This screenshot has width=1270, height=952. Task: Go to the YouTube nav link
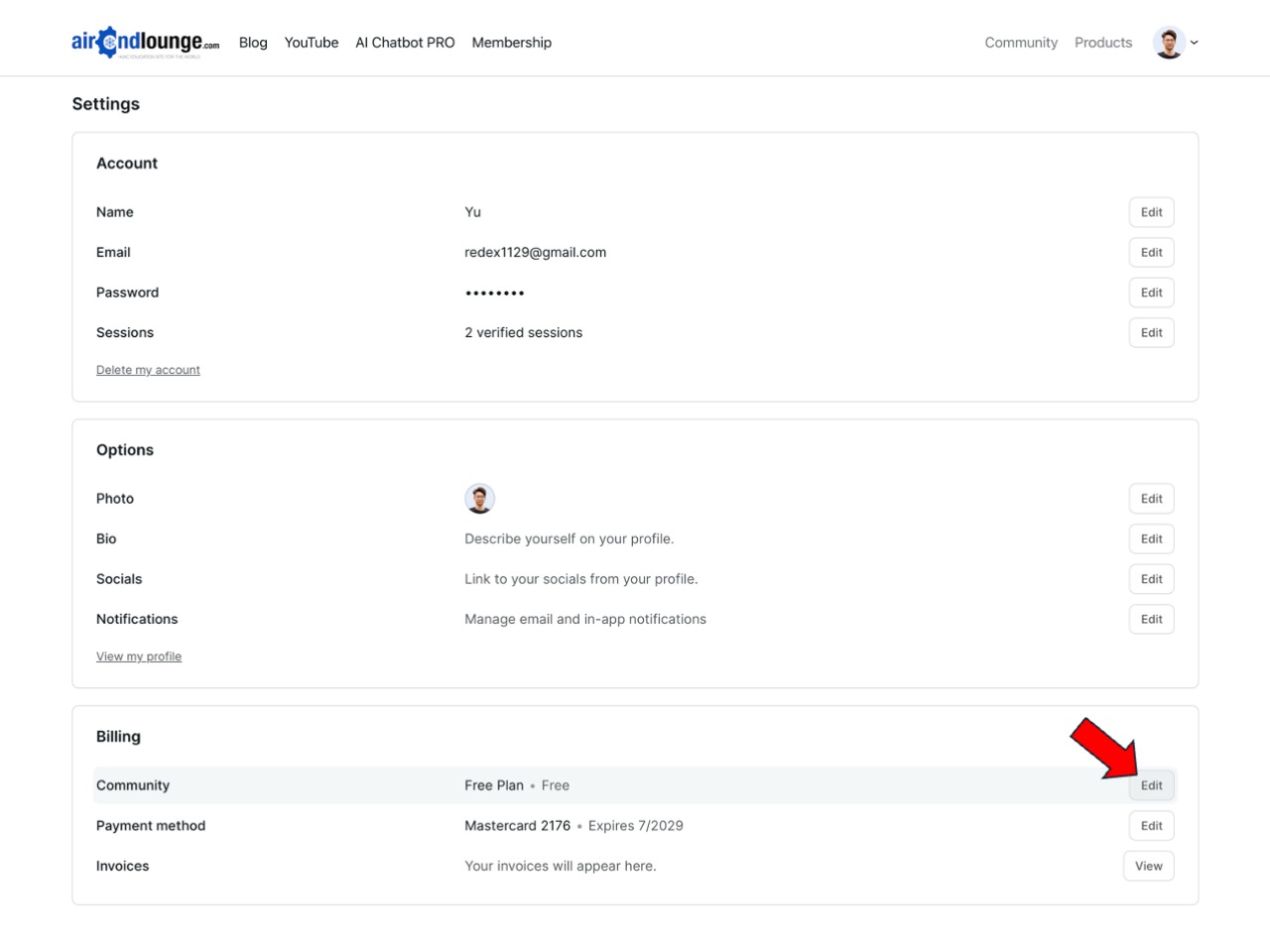click(311, 43)
